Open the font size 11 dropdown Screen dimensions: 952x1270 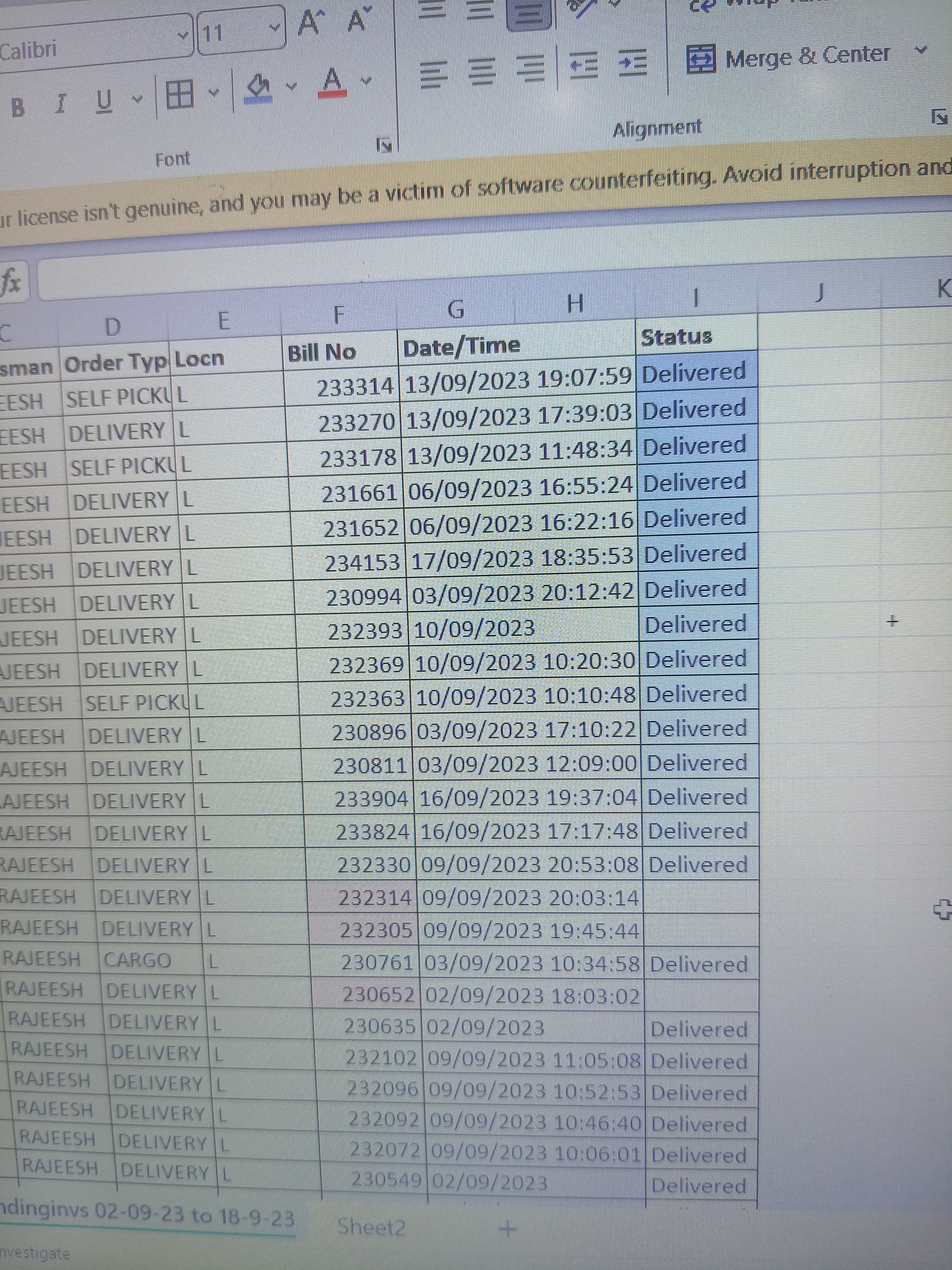[275, 27]
